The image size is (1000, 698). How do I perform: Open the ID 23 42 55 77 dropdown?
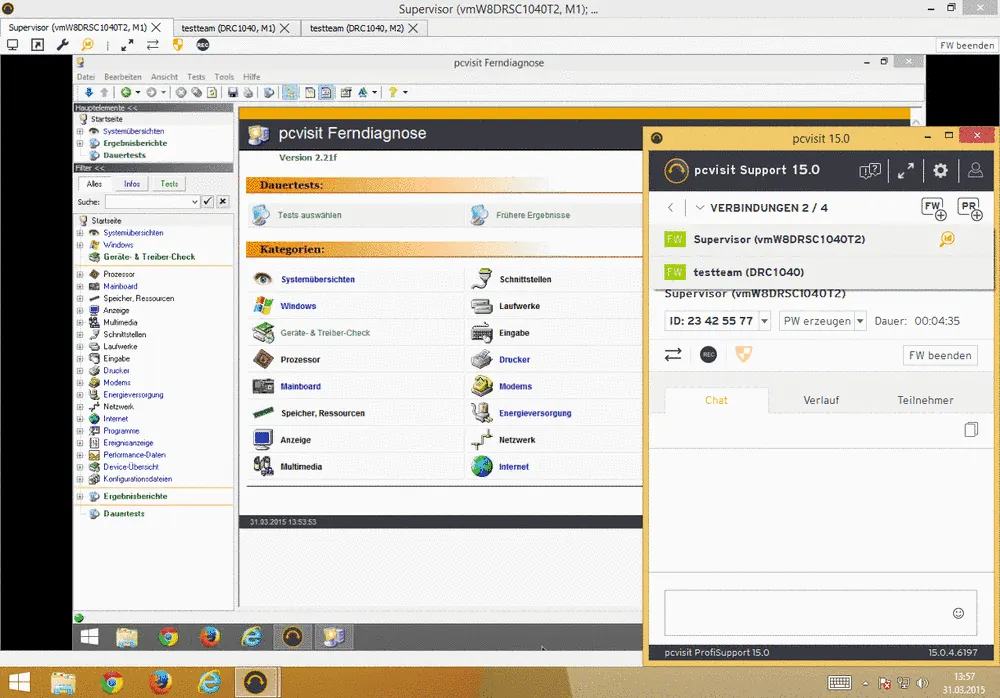765,321
